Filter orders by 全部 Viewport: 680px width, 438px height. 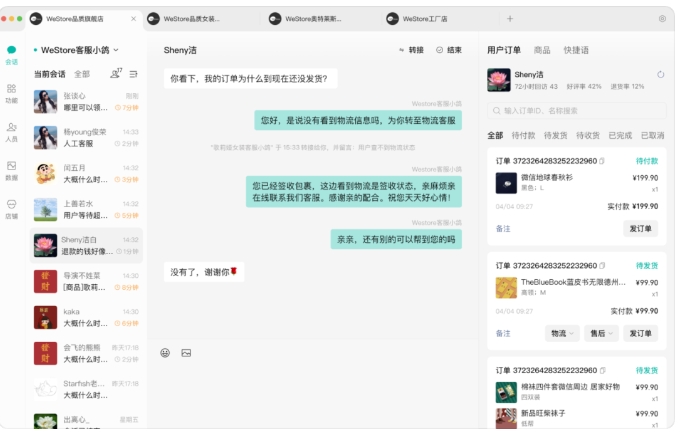click(x=495, y=136)
